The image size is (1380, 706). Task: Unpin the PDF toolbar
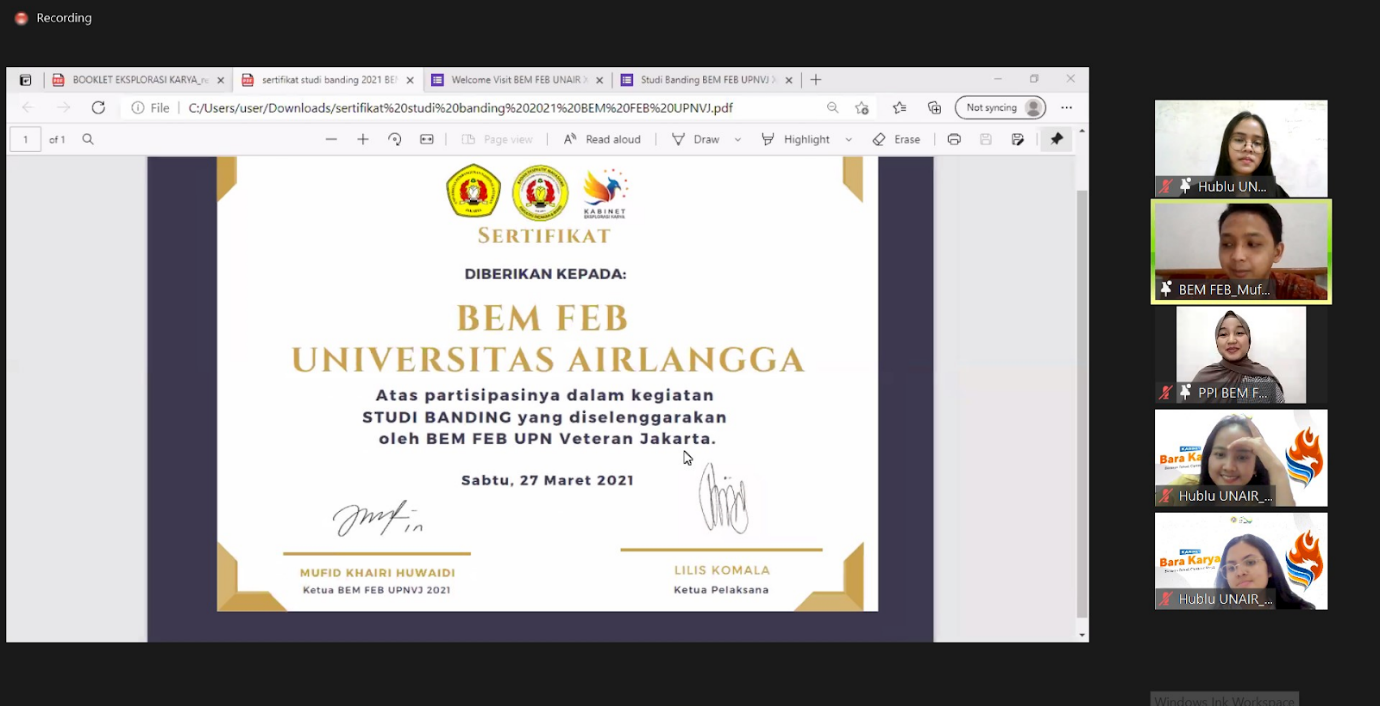tap(1057, 139)
